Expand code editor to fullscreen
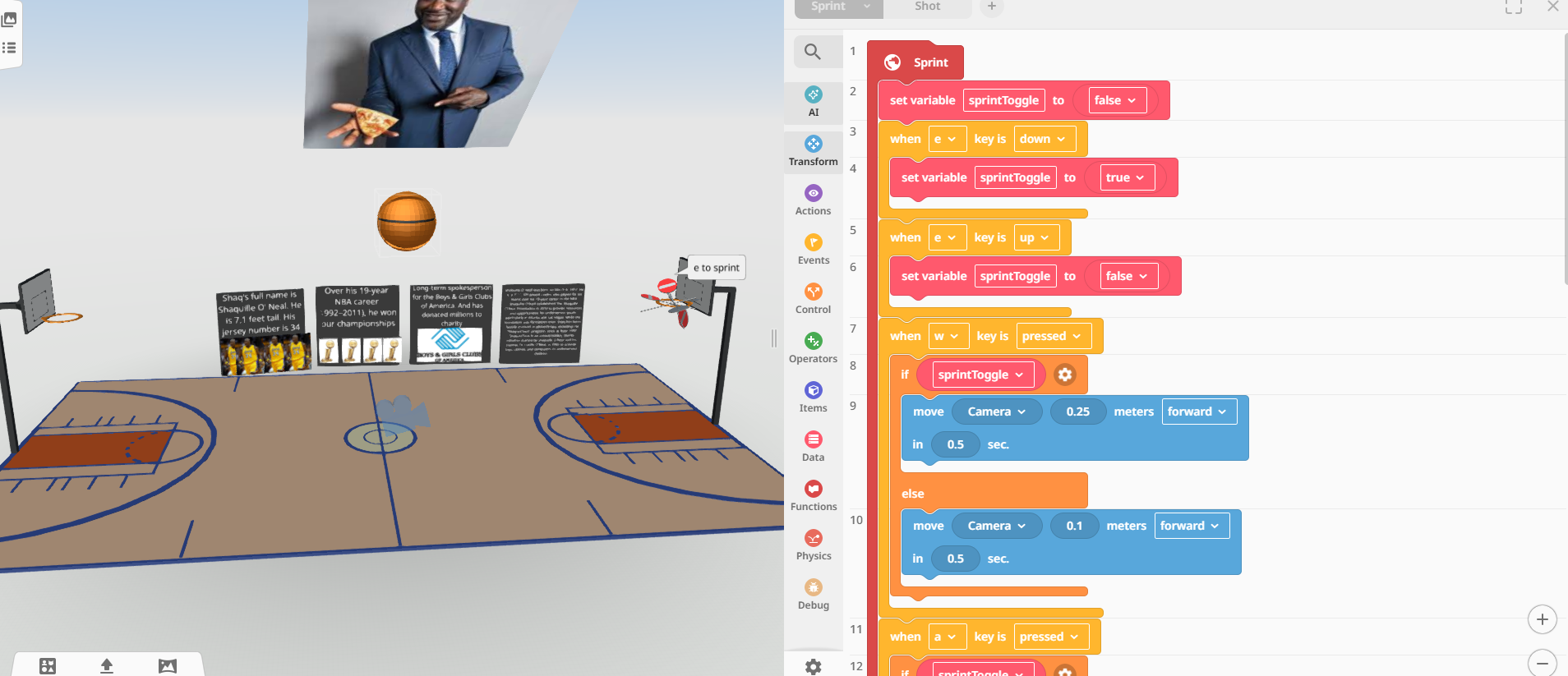 (x=1514, y=7)
